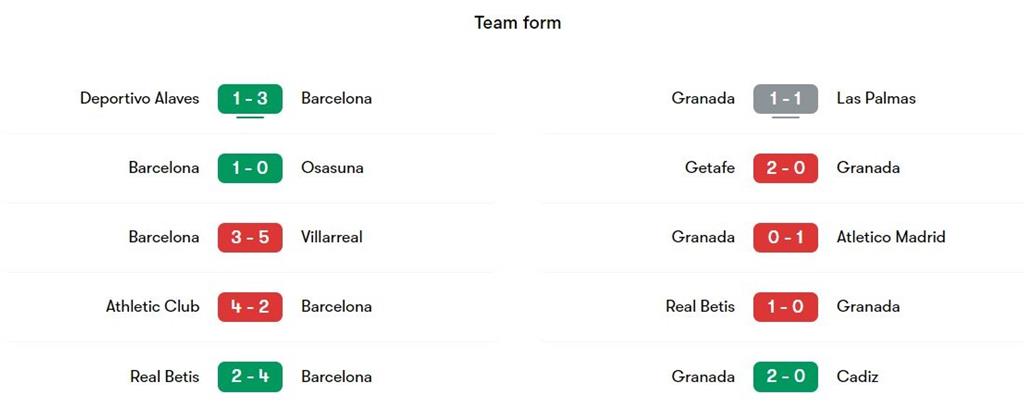Click the Athletic Club team name

click(152, 307)
